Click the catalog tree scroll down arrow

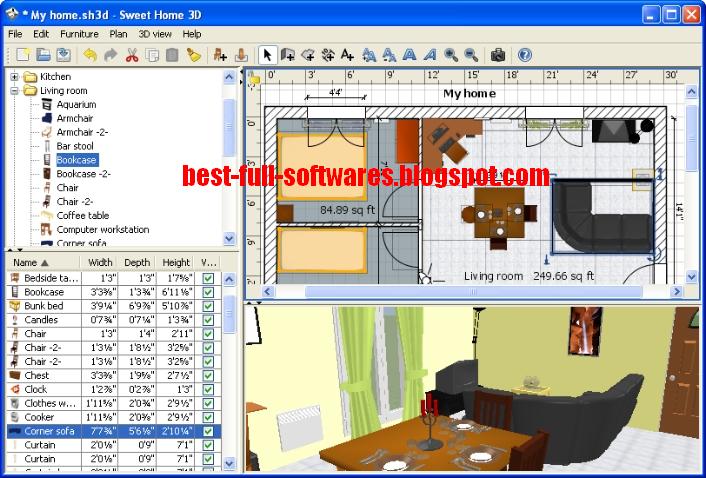(x=229, y=238)
